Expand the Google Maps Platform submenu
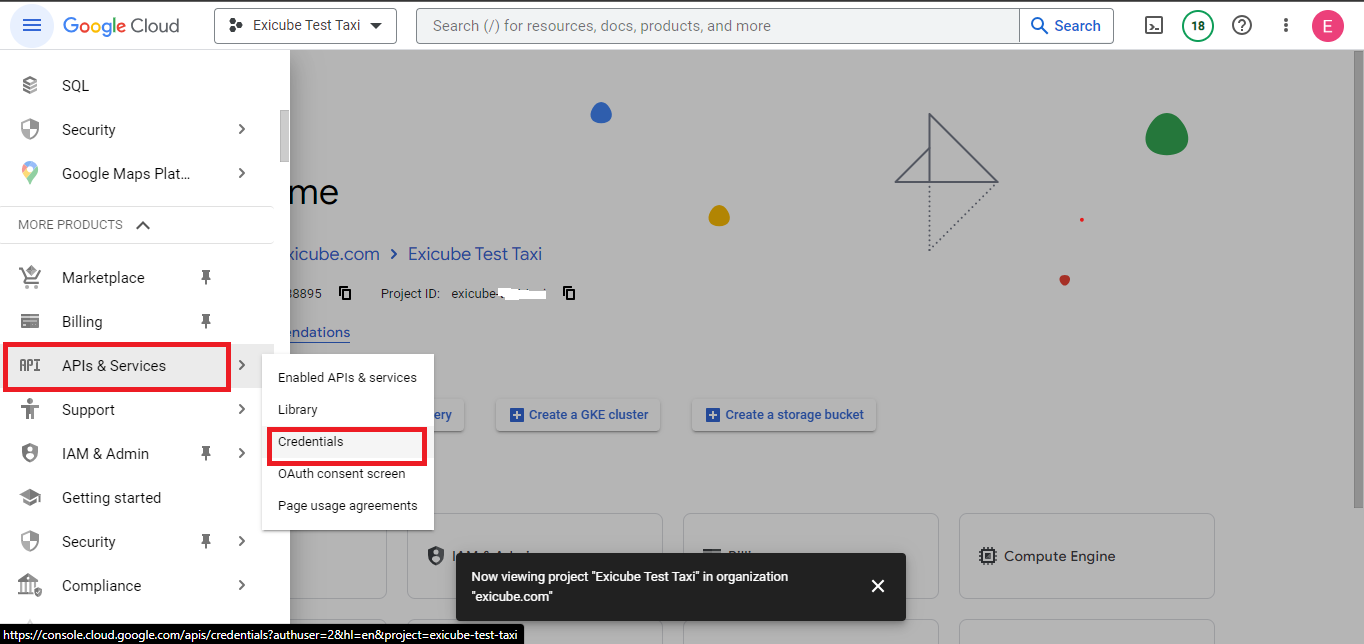1364x644 pixels. click(242, 174)
